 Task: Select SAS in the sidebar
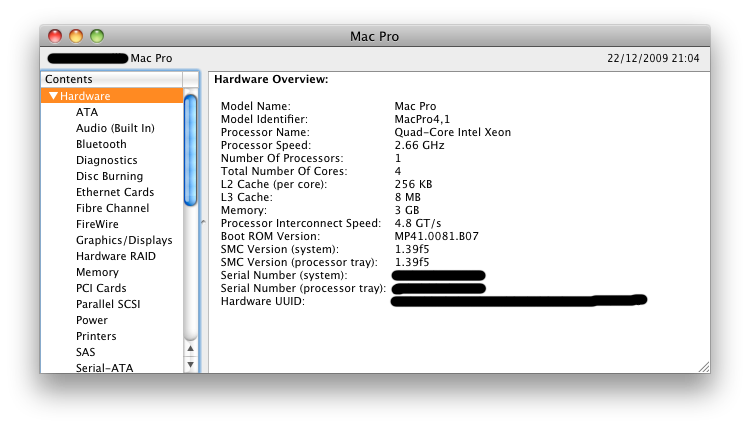tap(86, 352)
